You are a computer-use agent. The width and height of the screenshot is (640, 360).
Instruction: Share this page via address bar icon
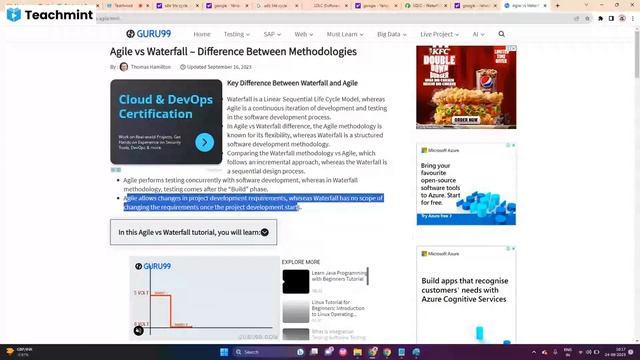576,18
